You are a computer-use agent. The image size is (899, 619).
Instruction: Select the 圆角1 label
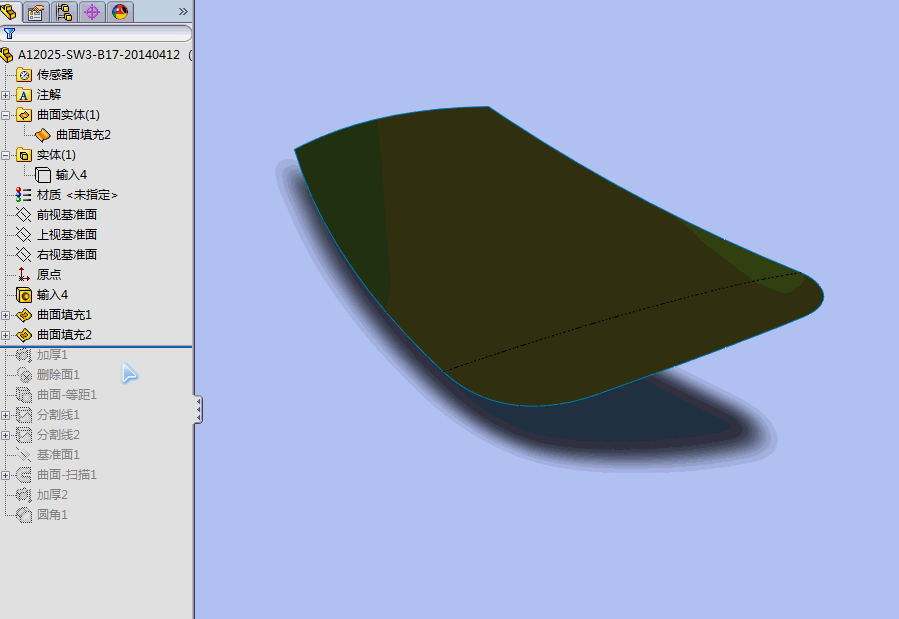point(52,515)
